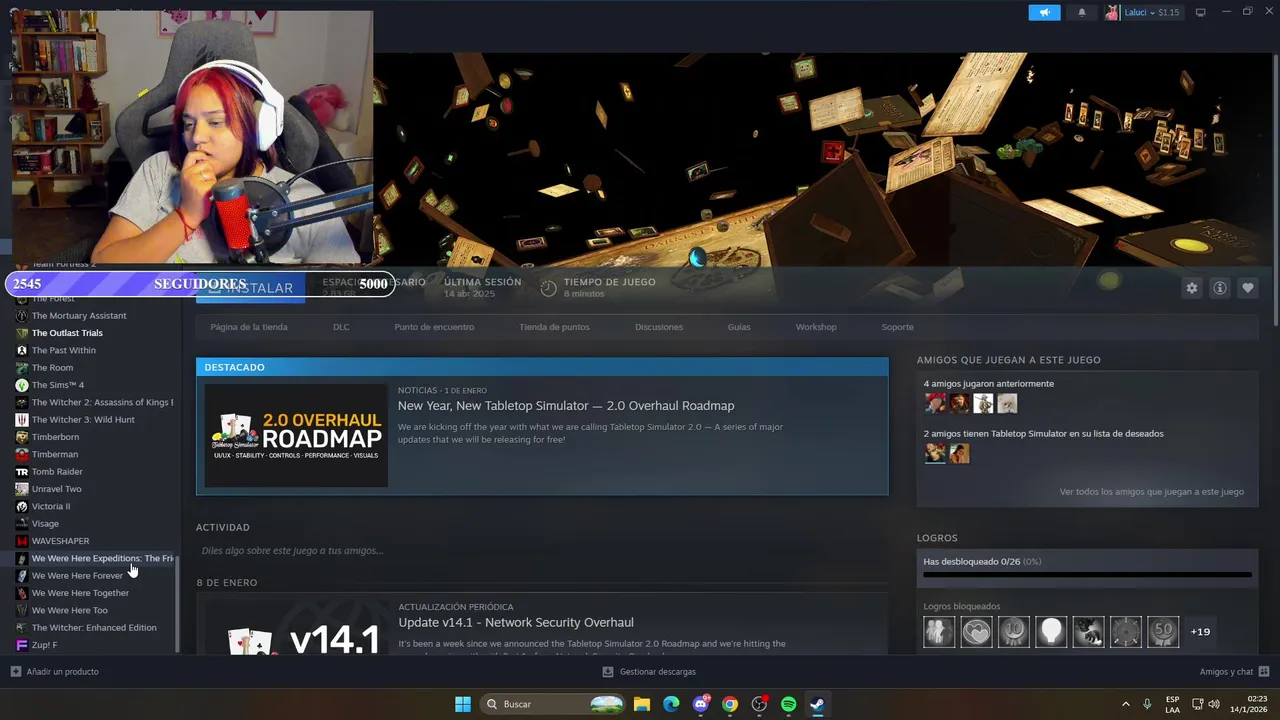Click the taskbar microphone icon
This screenshot has width=1280, height=720.
[x=1147, y=704]
